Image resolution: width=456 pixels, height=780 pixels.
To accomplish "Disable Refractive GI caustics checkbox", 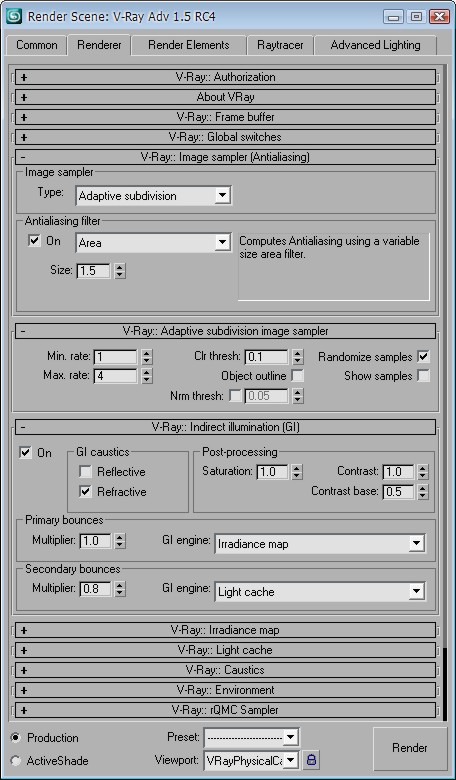I will pos(86,491).
